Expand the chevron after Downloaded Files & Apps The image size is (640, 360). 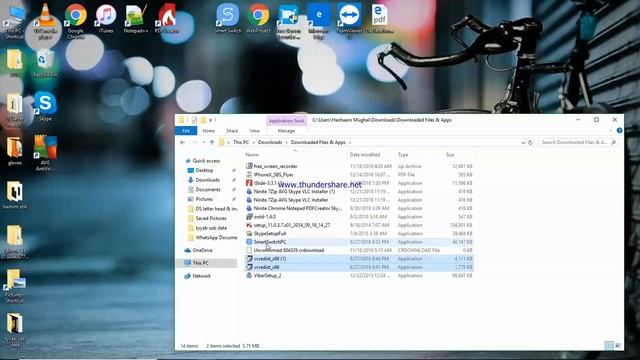[x=350, y=142]
